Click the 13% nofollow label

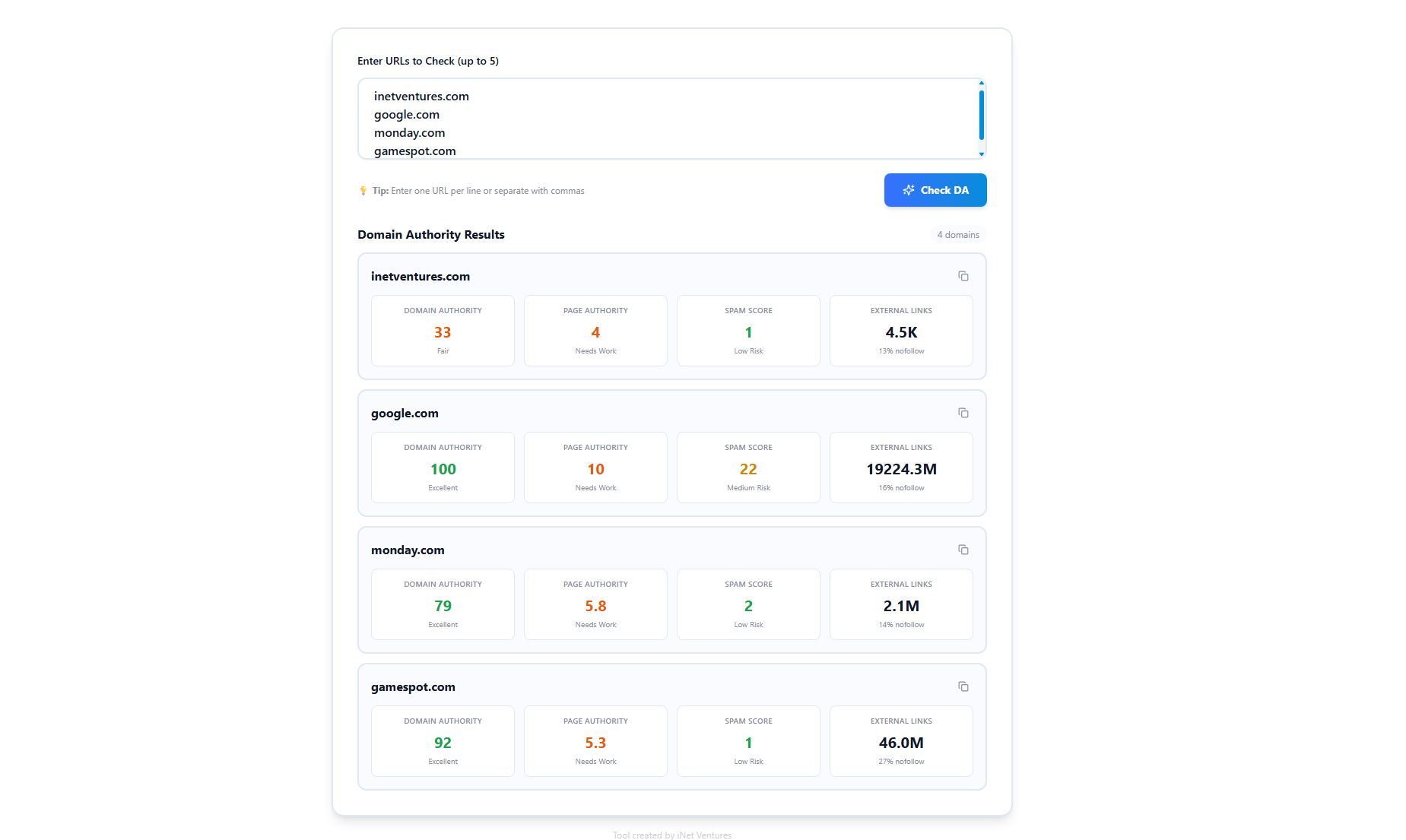[901, 351]
